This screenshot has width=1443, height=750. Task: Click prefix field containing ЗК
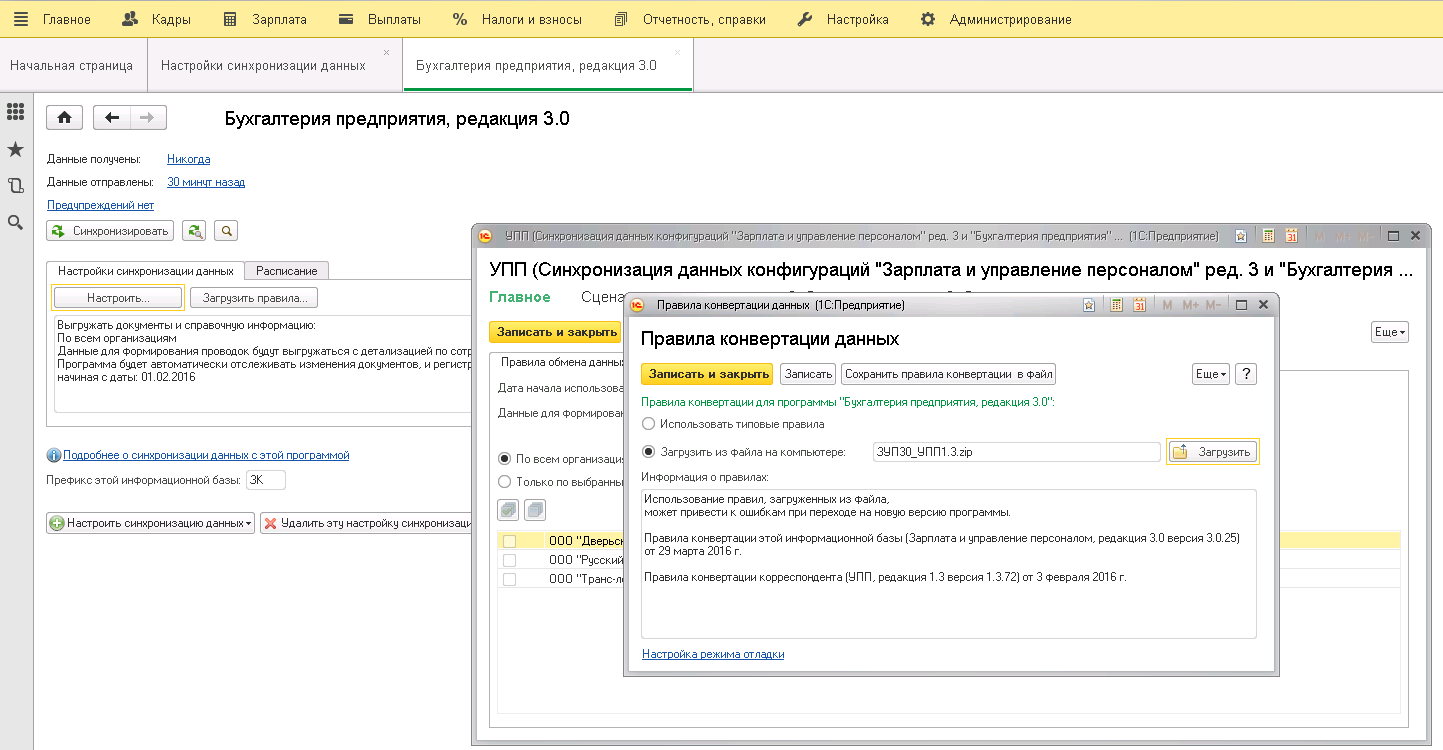pyautogui.click(x=266, y=480)
